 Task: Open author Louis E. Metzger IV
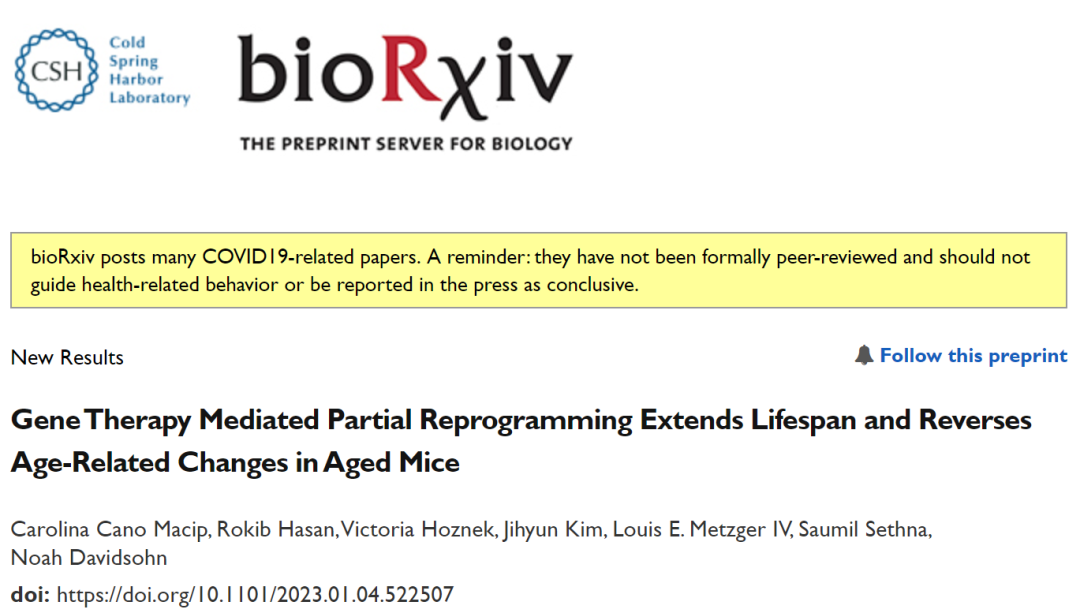[x=702, y=529]
